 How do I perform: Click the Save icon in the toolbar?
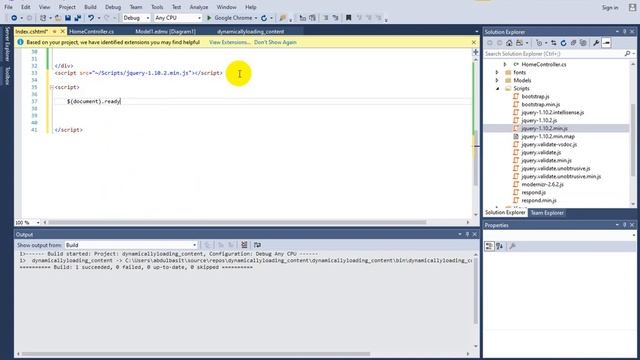point(68,18)
